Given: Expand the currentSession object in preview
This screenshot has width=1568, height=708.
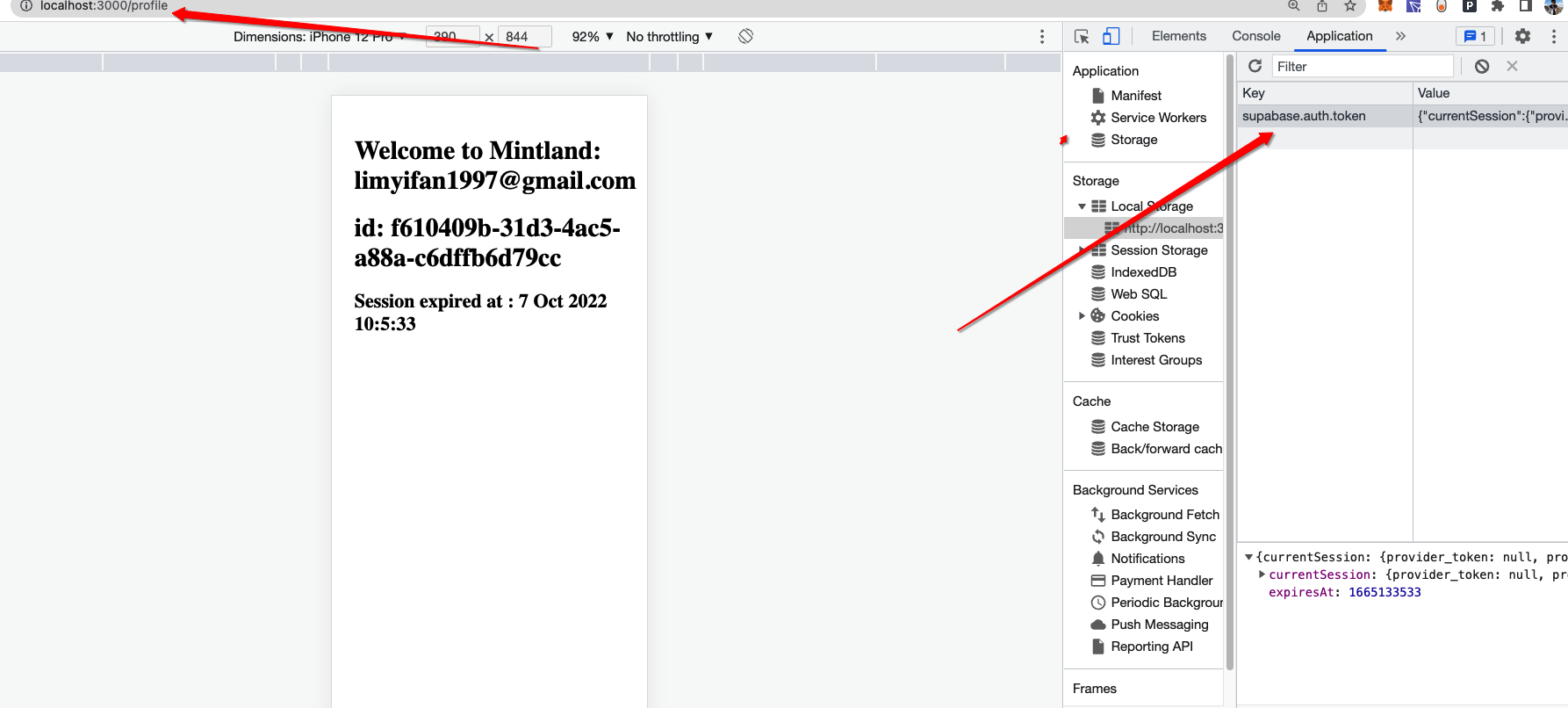Looking at the screenshot, I should pos(1262,574).
